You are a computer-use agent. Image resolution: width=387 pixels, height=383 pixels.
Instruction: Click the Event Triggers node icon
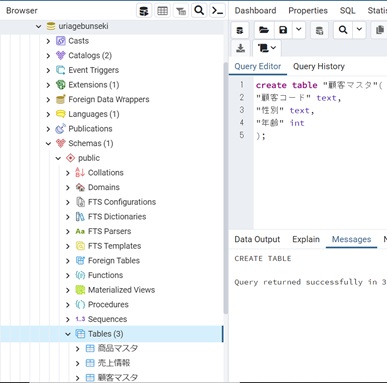(61, 70)
